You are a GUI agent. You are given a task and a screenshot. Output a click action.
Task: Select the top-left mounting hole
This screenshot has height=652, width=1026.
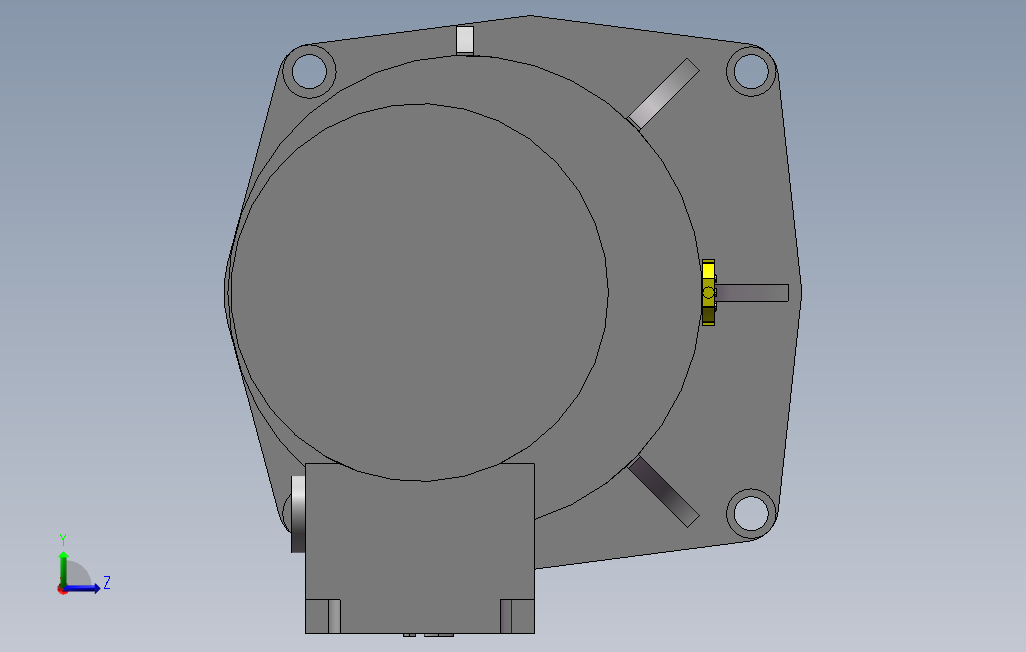coord(309,71)
